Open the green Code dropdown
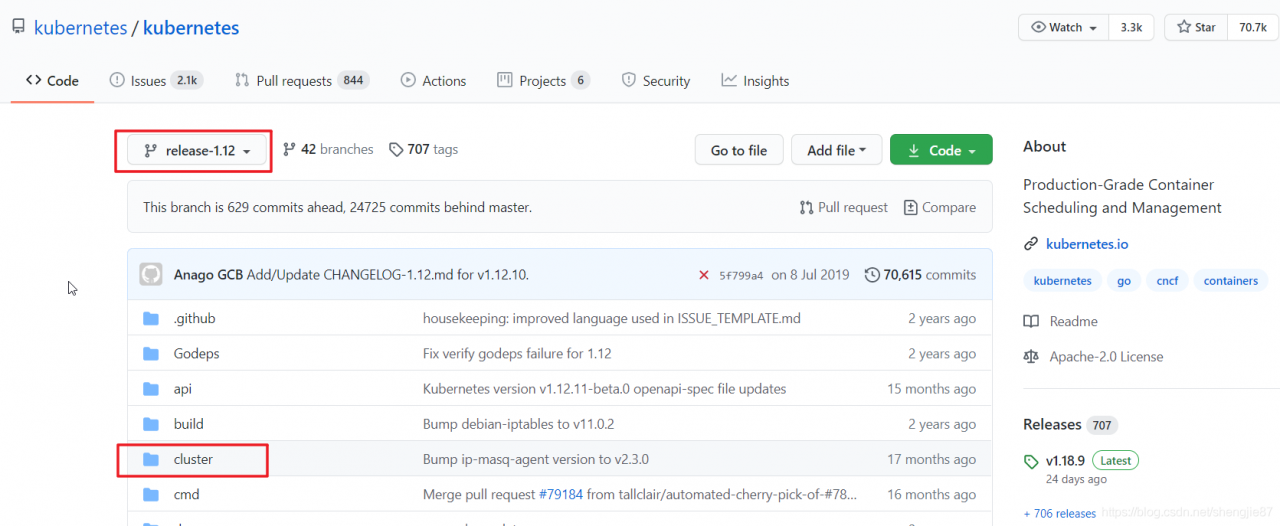This screenshot has width=1280, height=526. 941,150
